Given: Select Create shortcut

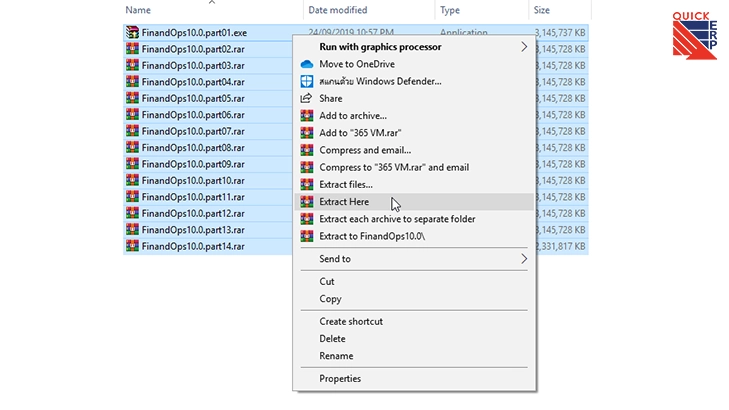Looking at the screenshot, I should (x=414, y=321).
